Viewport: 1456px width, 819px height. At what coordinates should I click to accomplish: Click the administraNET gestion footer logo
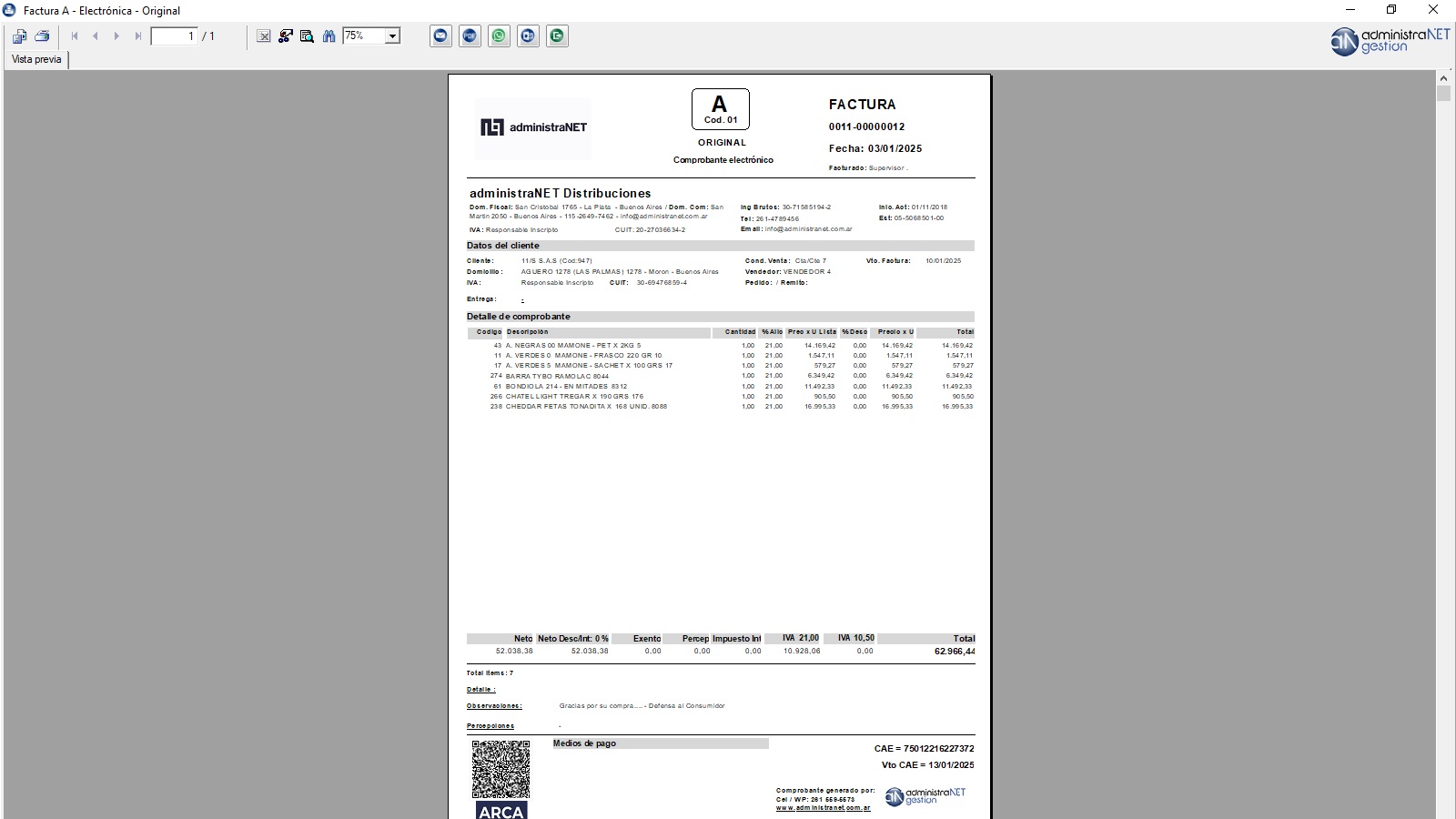[925, 796]
